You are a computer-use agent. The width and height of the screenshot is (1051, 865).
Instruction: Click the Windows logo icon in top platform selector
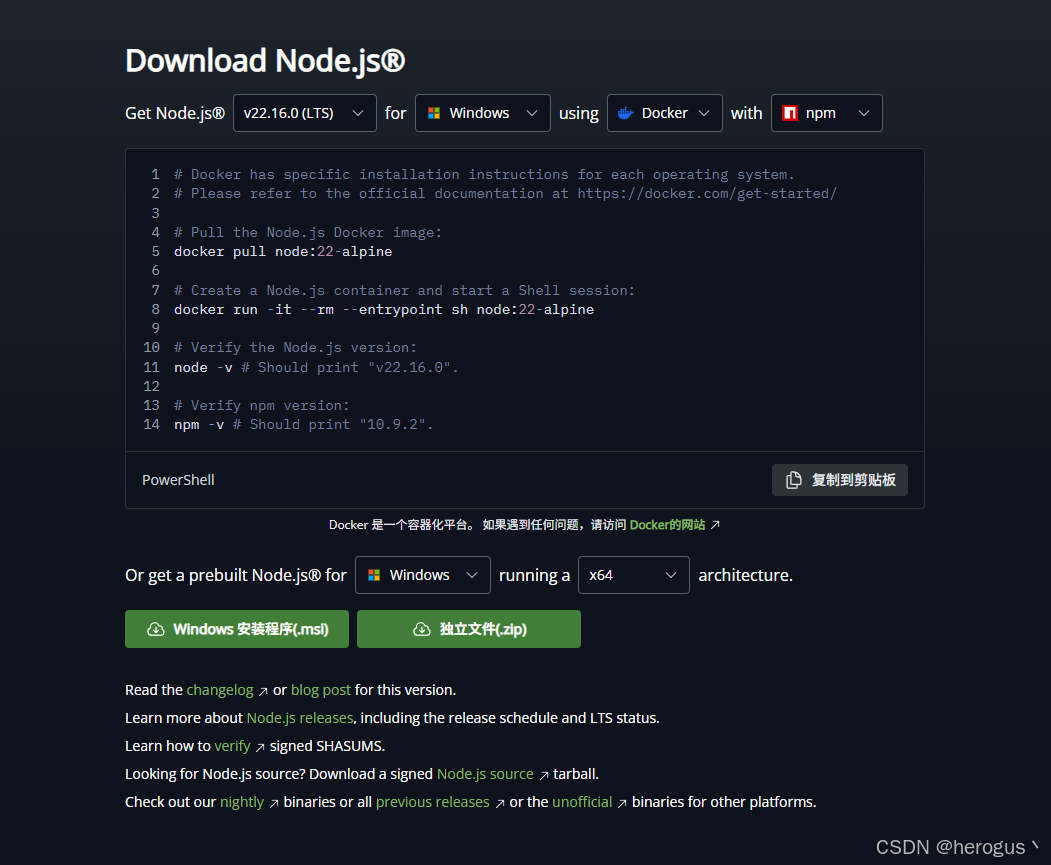pyautogui.click(x=434, y=113)
